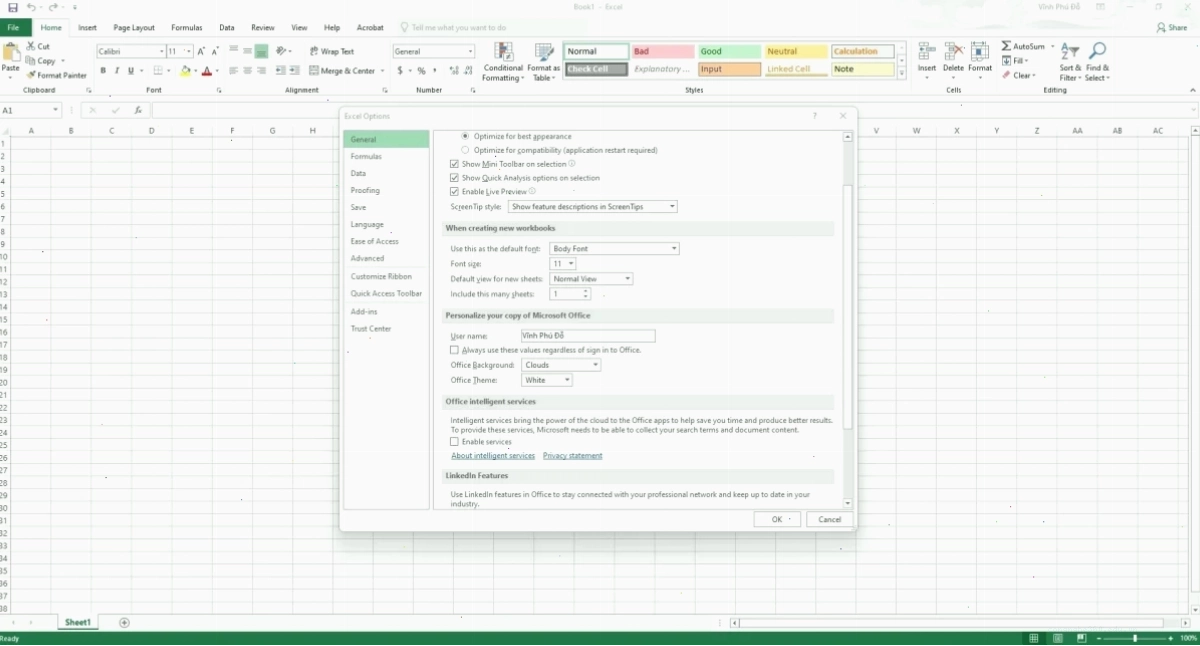Open Sort & Filter
Viewport: 1200px width, 646px height.
(x=1070, y=62)
